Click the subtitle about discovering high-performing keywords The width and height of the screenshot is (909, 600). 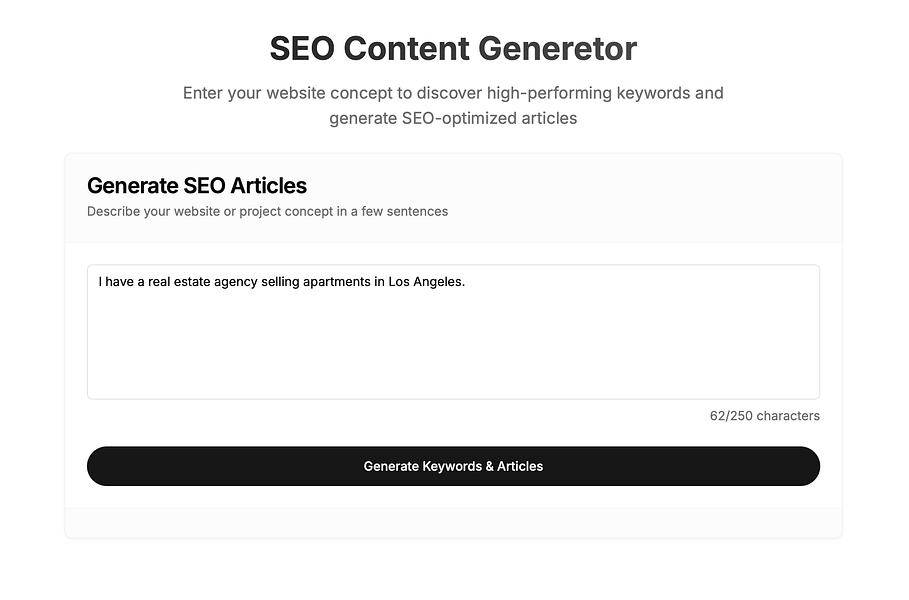click(x=453, y=105)
